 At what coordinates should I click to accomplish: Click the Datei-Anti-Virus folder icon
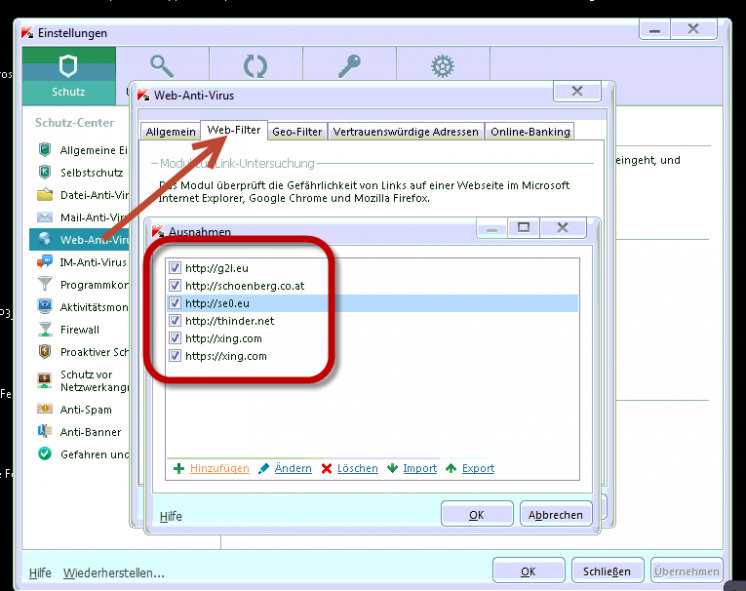coord(45,195)
